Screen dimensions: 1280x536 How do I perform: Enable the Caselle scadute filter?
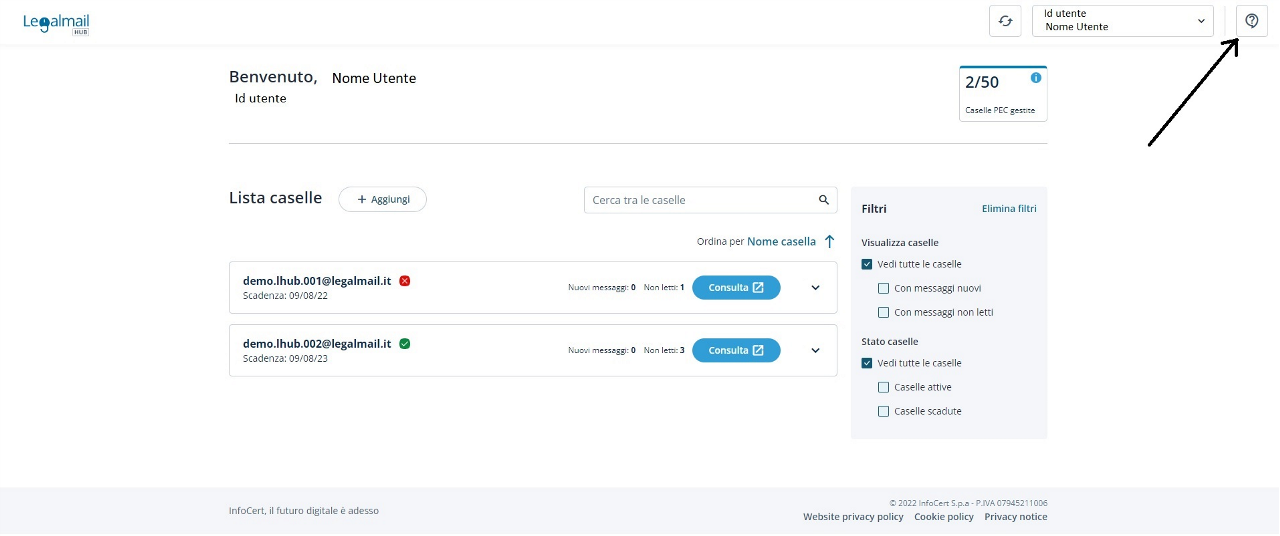883,411
